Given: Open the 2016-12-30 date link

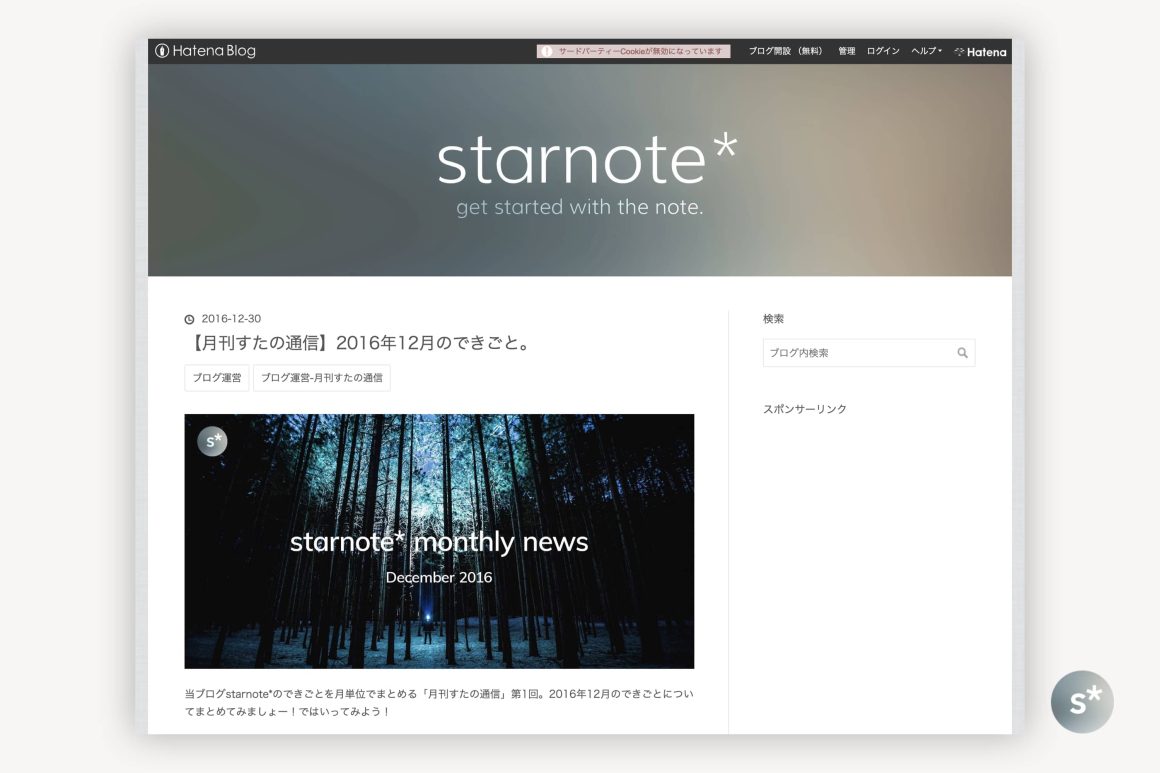Looking at the screenshot, I should 231,319.
